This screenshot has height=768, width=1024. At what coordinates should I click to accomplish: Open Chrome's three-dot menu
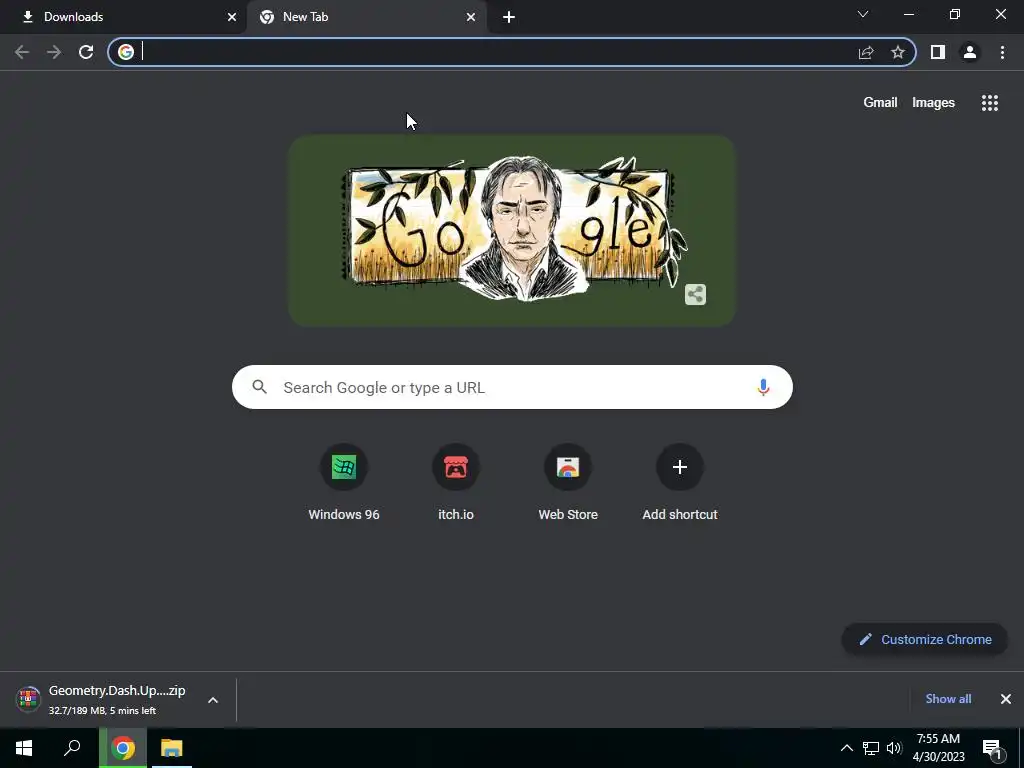1002,52
